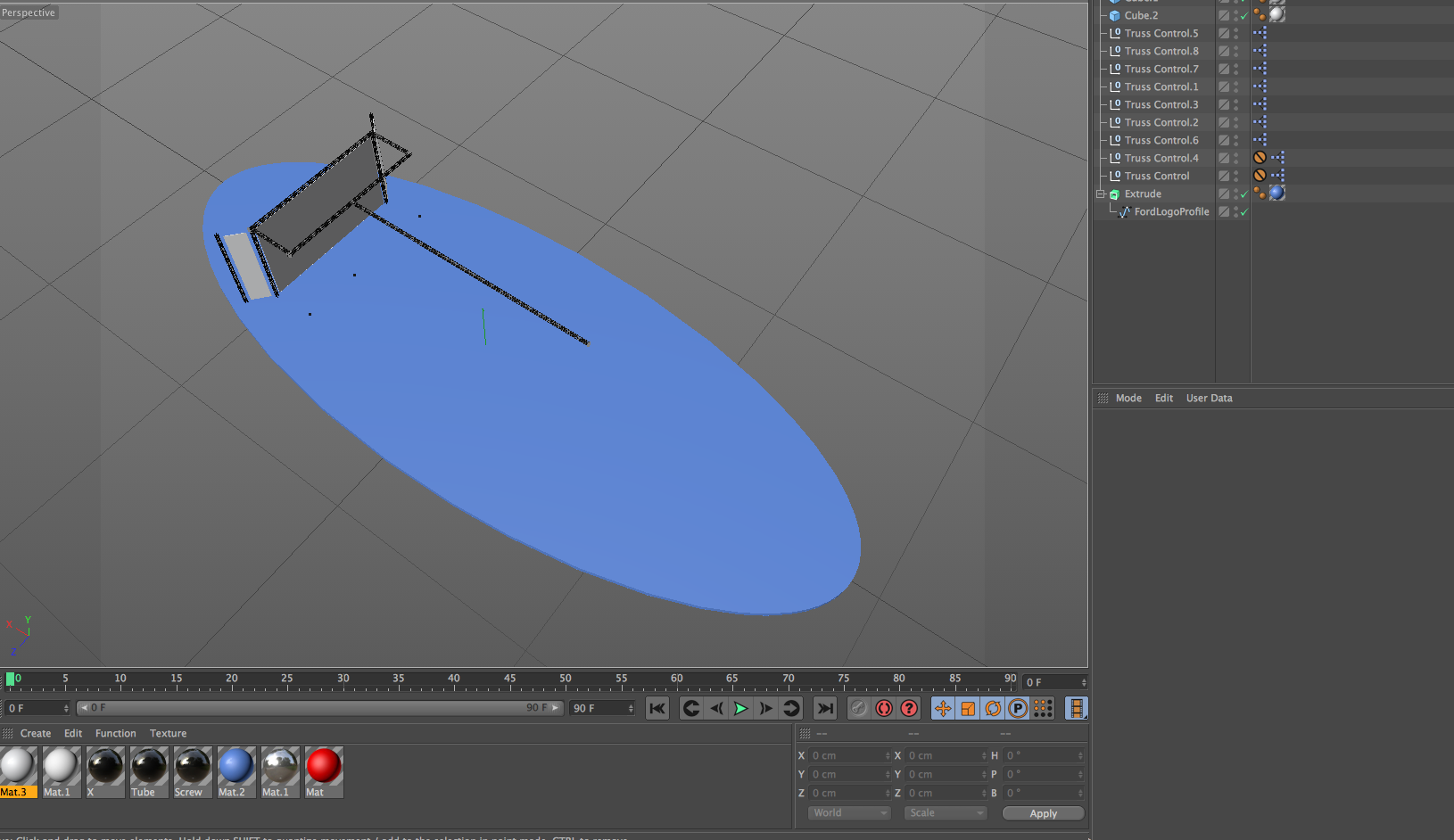Jump to the end of the animation
The width and height of the screenshot is (1454, 840).
click(x=825, y=708)
